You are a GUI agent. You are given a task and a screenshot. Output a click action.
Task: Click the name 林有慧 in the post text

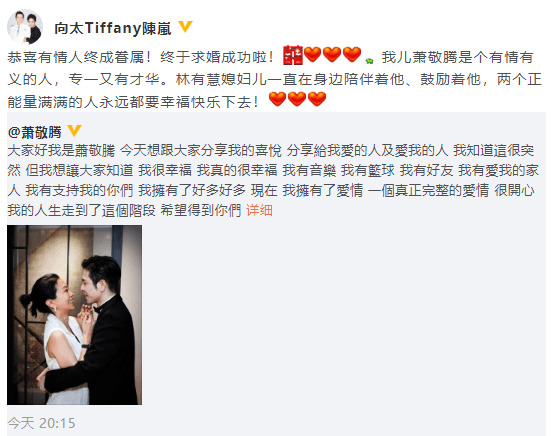[198, 79]
